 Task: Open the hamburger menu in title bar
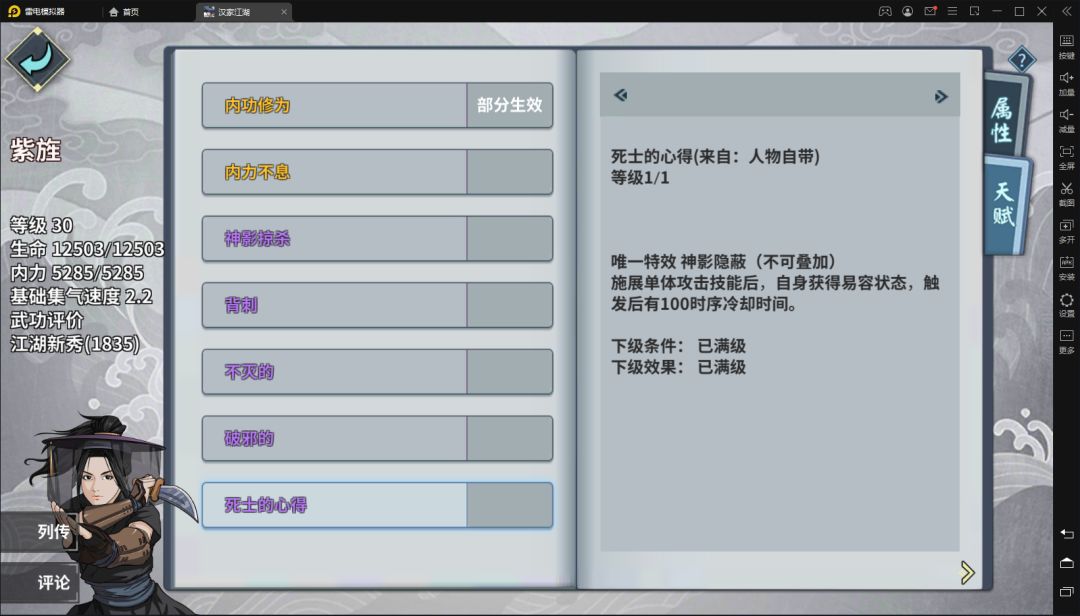pyautogui.click(x=952, y=11)
